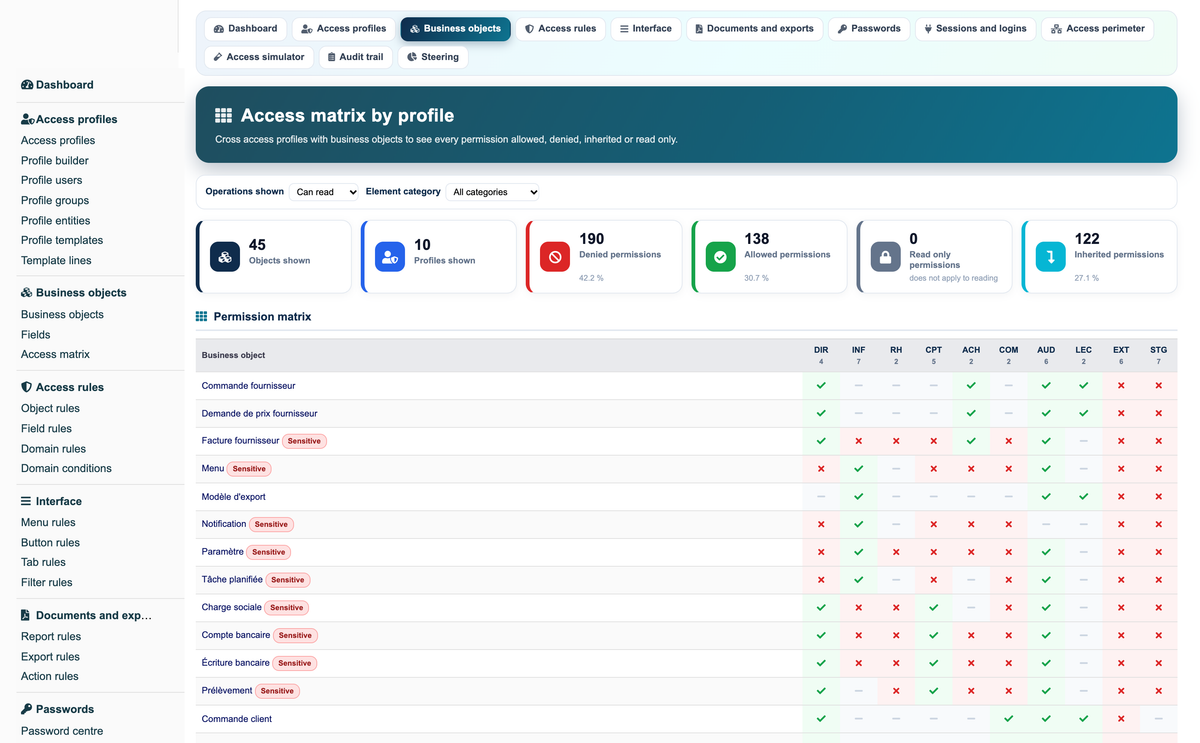Switch to Access profiles top tab
Image resolution: width=1200 pixels, height=743 pixels.
[x=344, y=29]
